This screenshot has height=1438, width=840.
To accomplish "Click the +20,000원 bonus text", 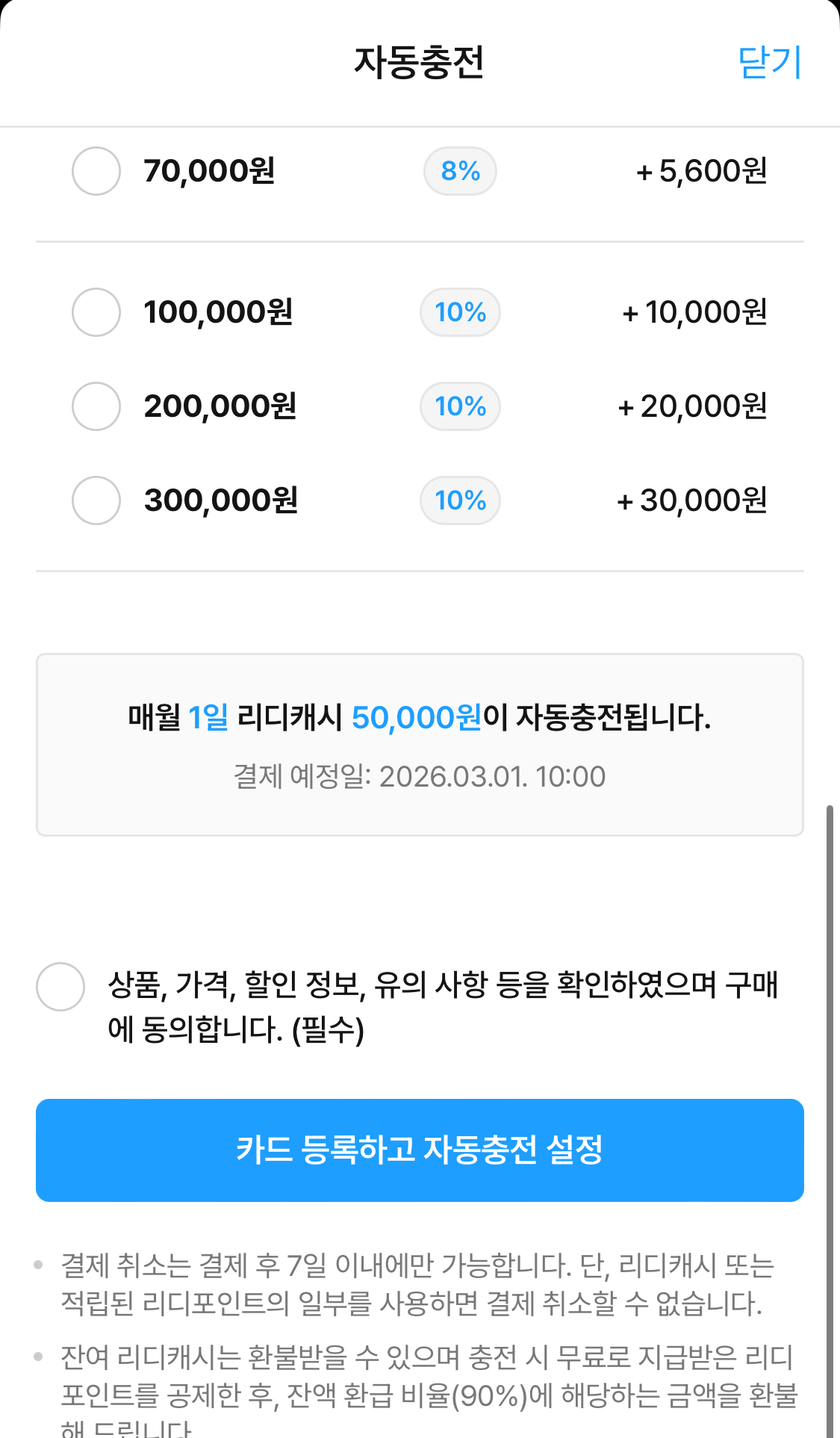I will click(692, 406).
